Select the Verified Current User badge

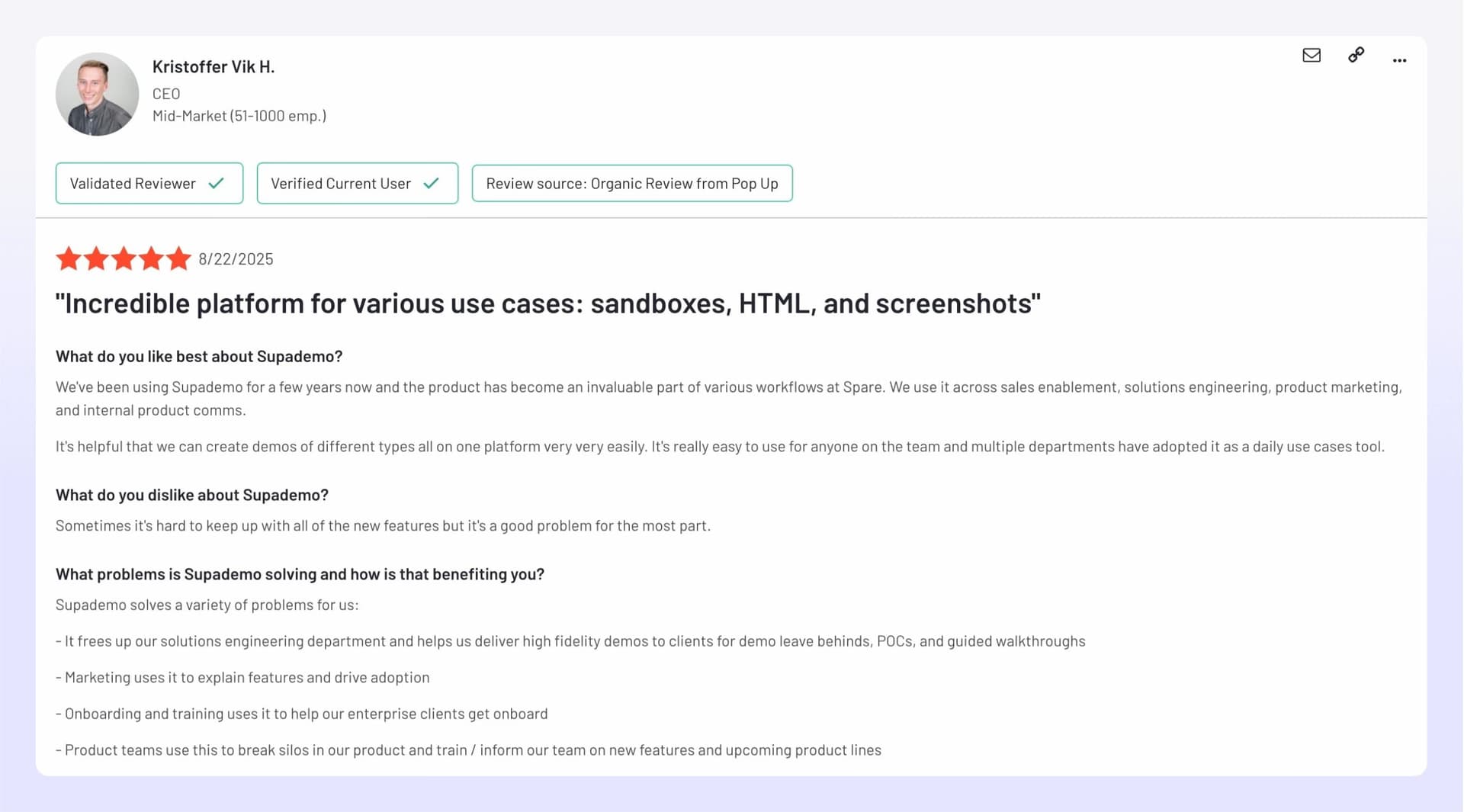tap(341, 184)
